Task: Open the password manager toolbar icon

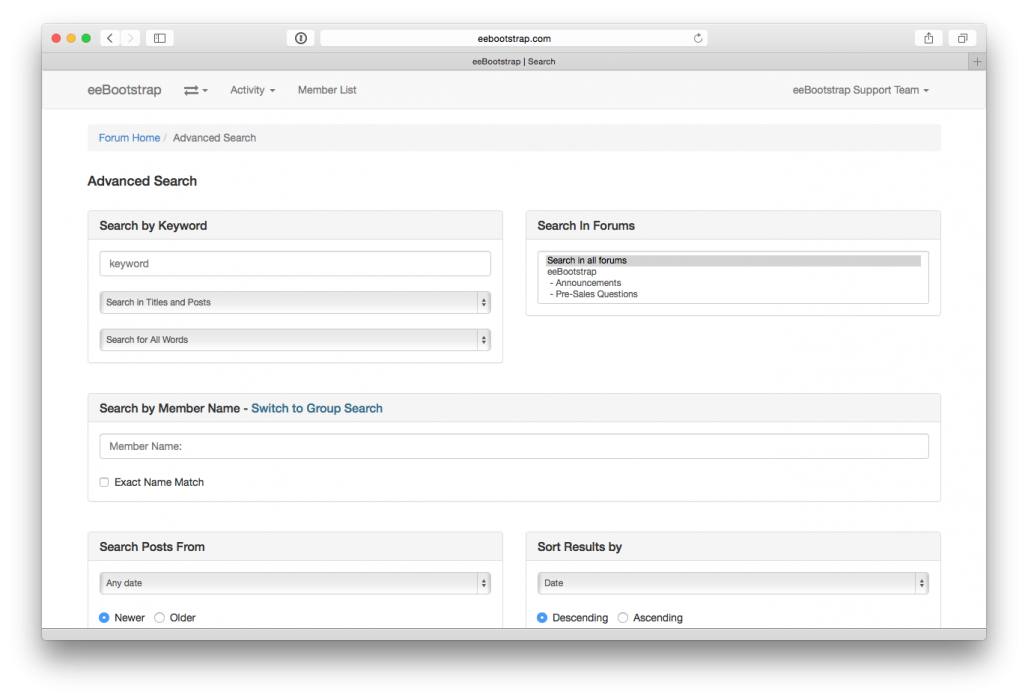Action: pyautogui.click(x=301, y=38)
